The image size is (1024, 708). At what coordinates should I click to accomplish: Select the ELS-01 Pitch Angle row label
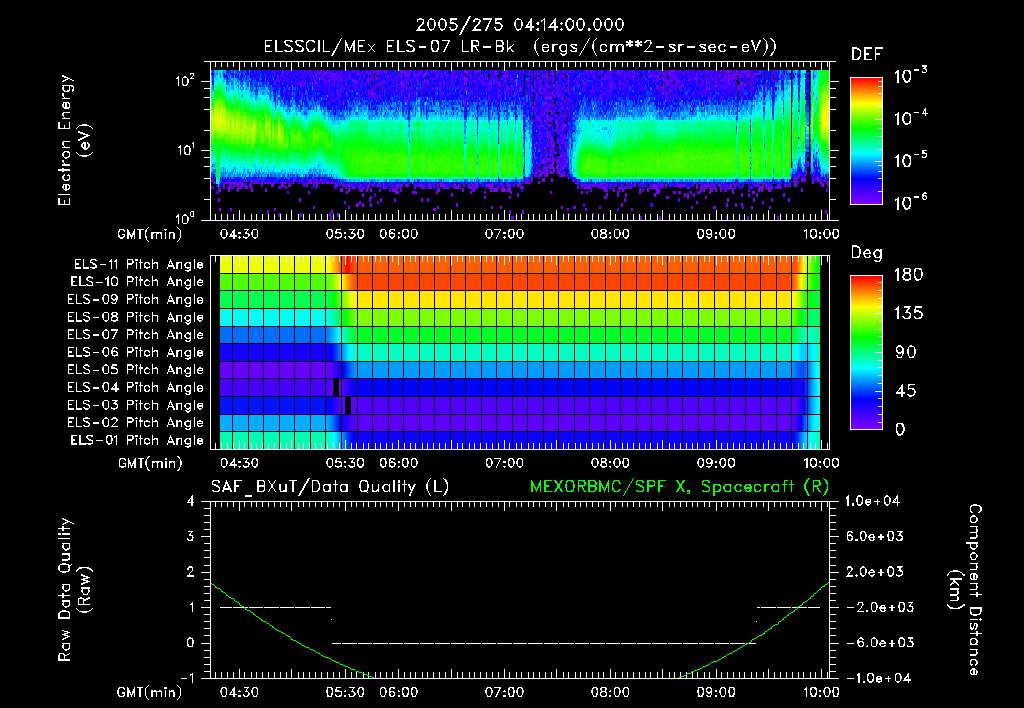pyautogui.click(x=138, y=440)
